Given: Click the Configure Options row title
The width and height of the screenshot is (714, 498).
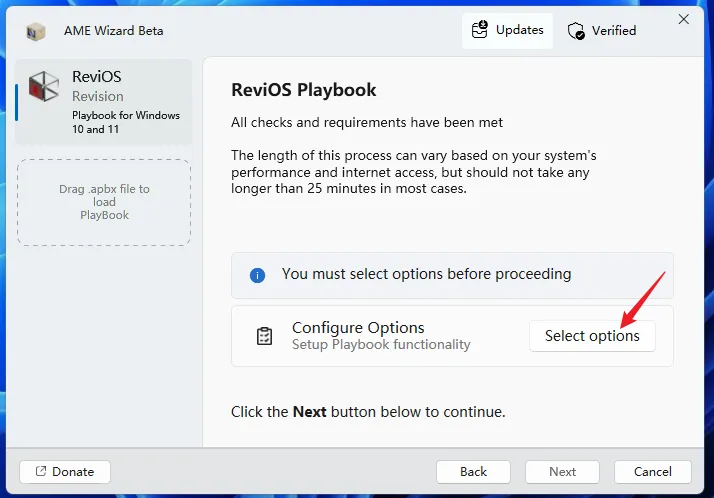Looking at the screenshot, I should point(358,328).
